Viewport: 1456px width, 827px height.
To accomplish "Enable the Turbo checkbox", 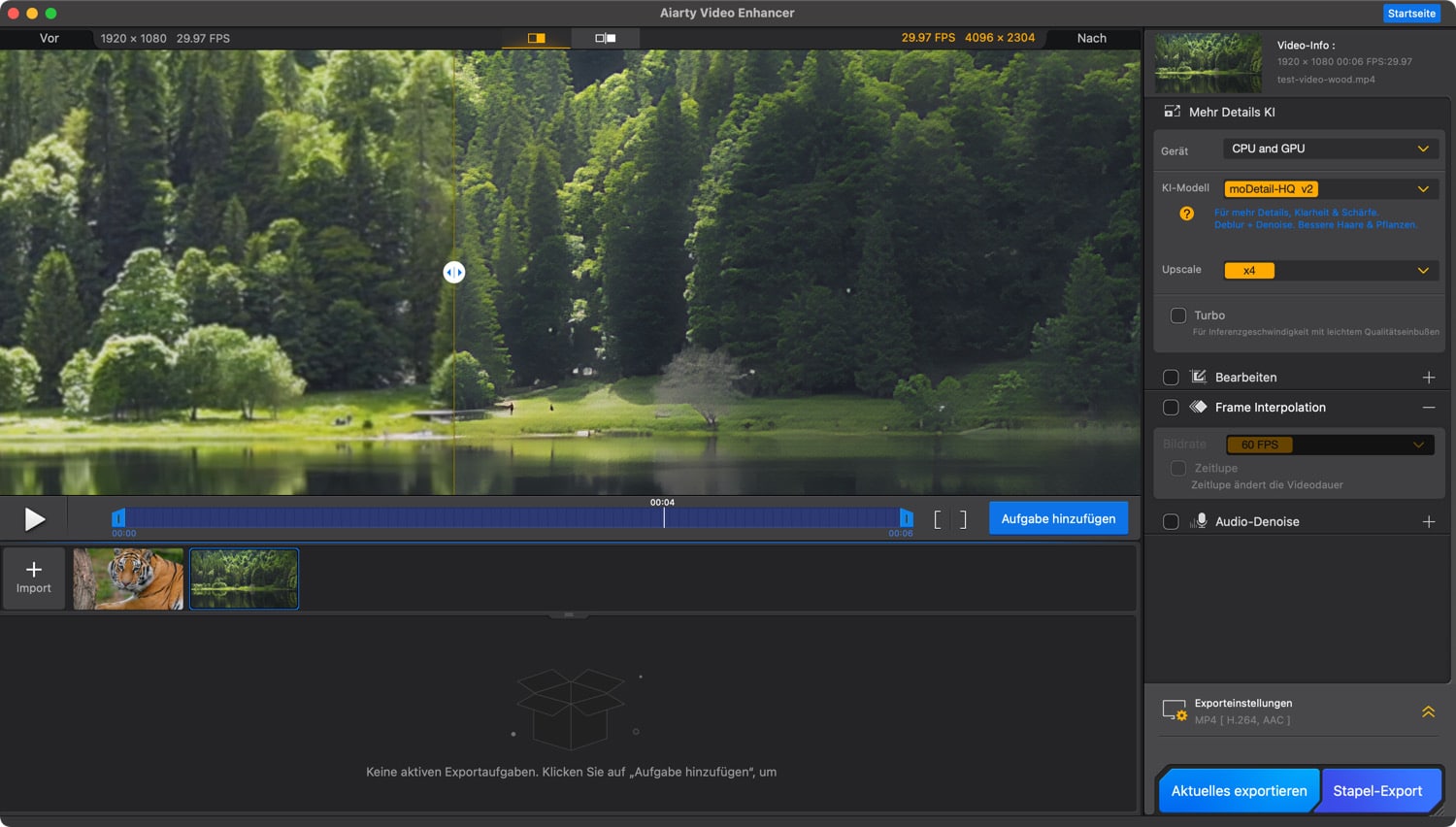I will (x=1177, y=315).
